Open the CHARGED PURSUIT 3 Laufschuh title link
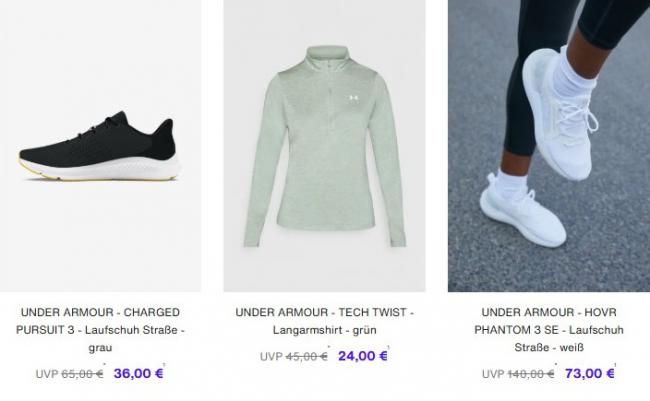Viewport: 650px width, 401px height. (x=100, y=330)
